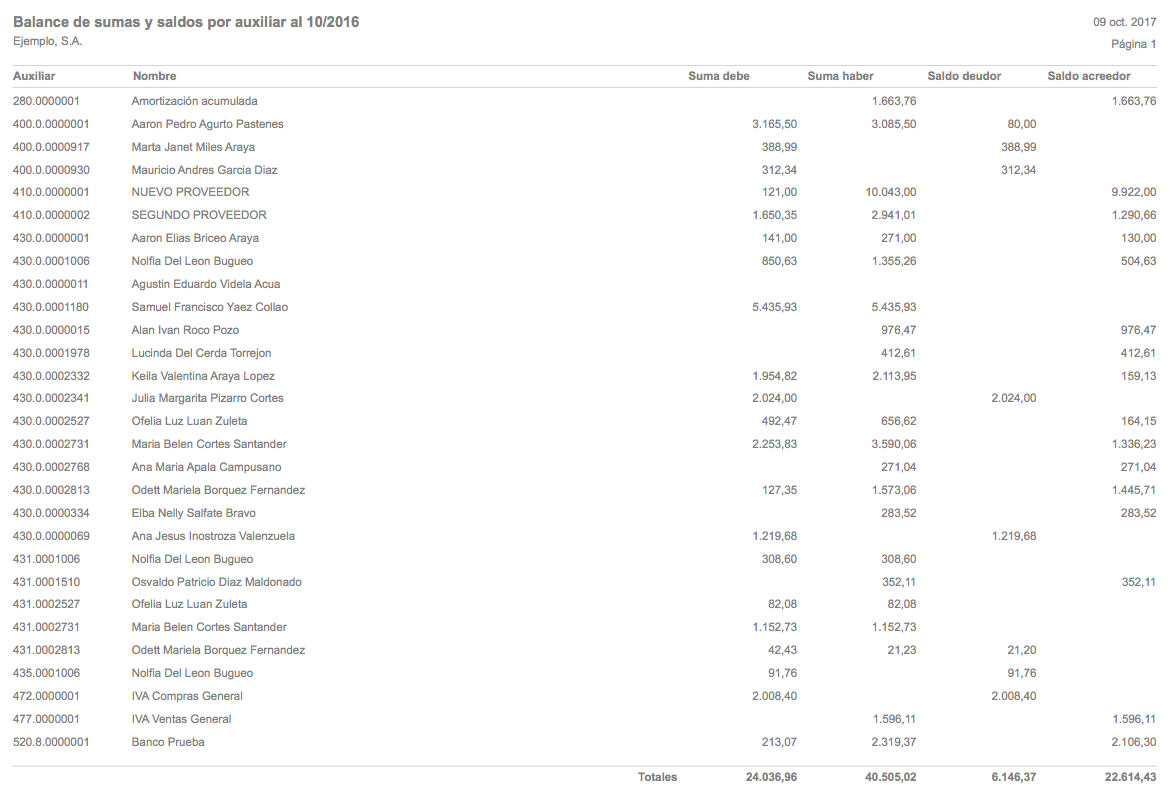Screen dimensions: 1174x801
Task: Click the 'Nombre' column header
Action: click(x=154, y=76)
